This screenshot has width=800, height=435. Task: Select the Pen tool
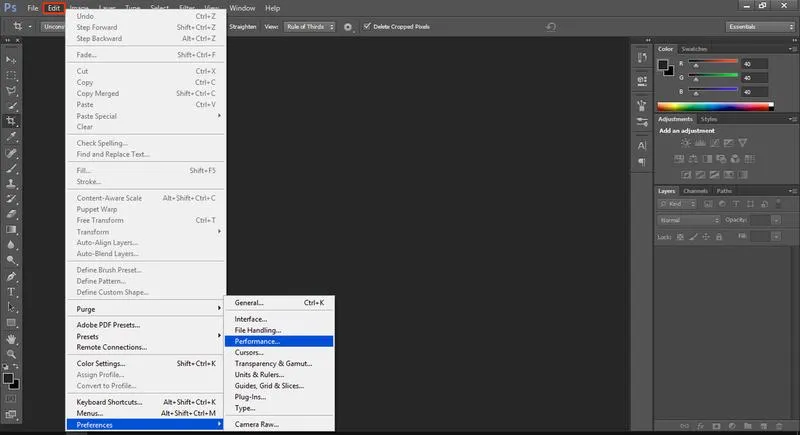pos(11,276)
